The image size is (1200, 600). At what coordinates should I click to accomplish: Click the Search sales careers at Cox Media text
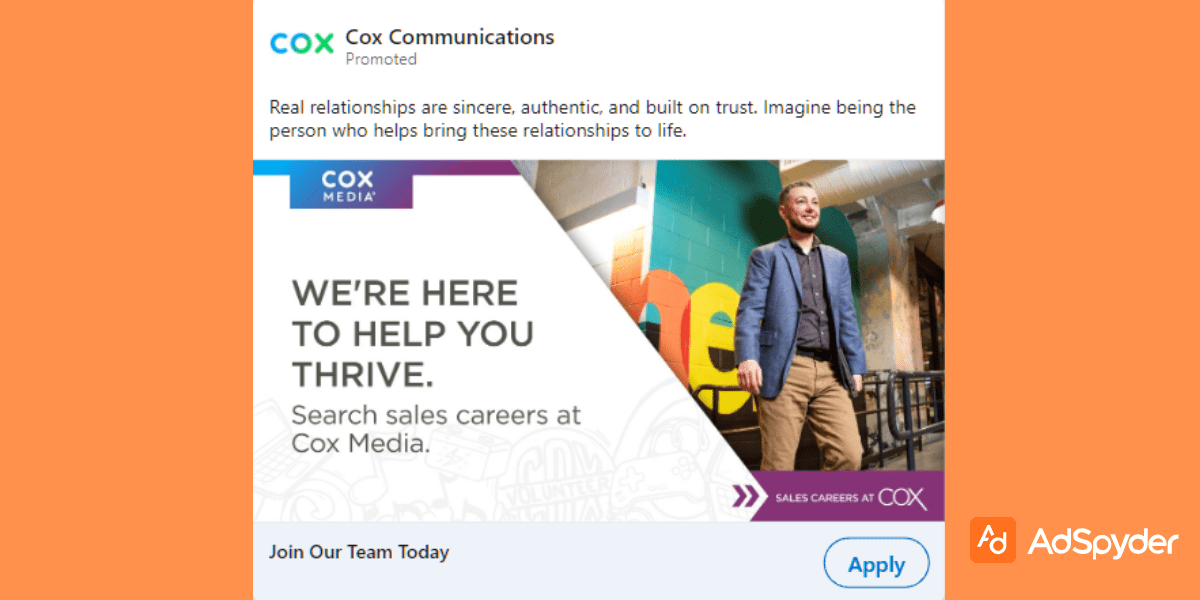pyautogui.click(x=435, y=428)
